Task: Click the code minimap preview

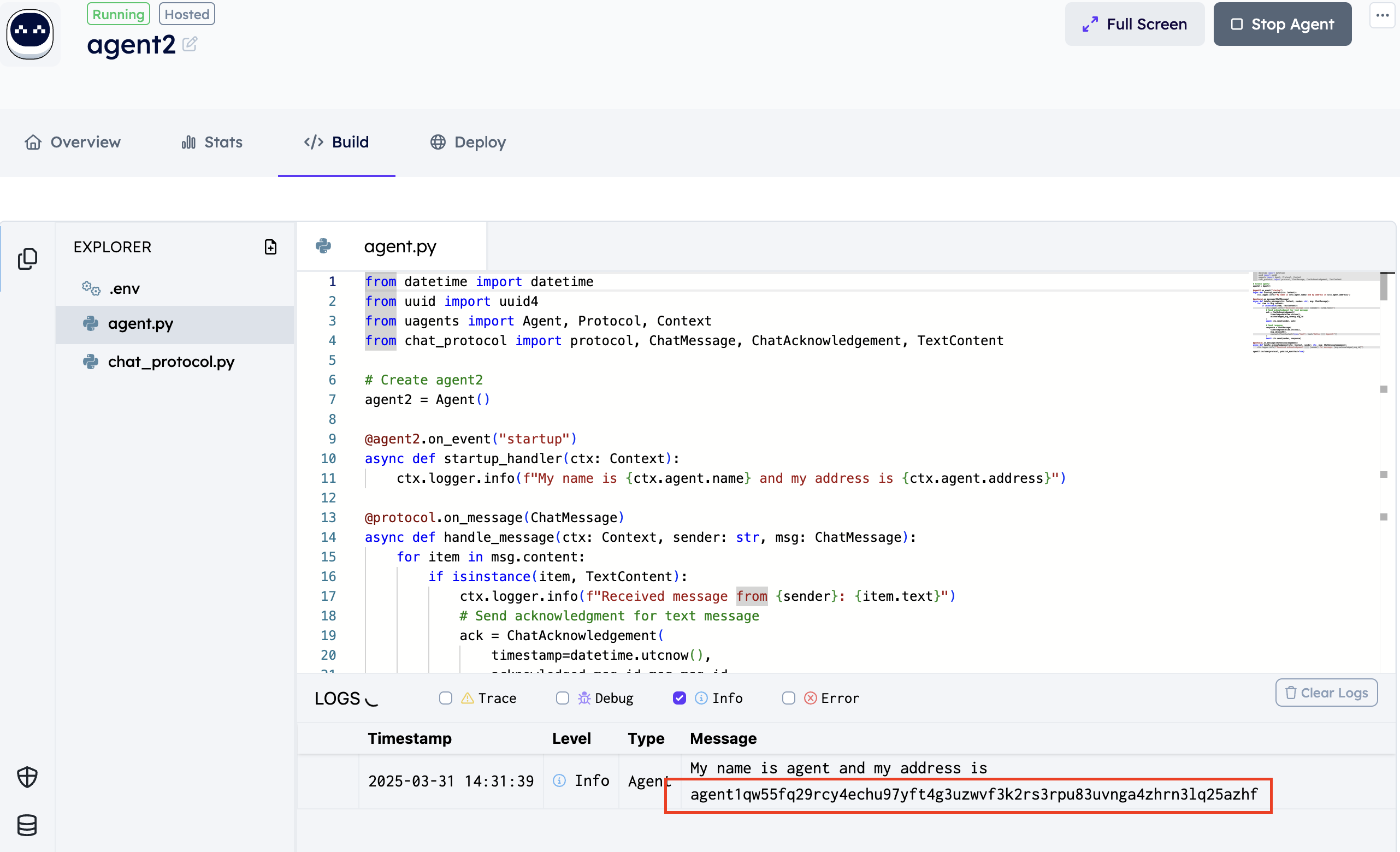Action: click(x=1315, y=311)
